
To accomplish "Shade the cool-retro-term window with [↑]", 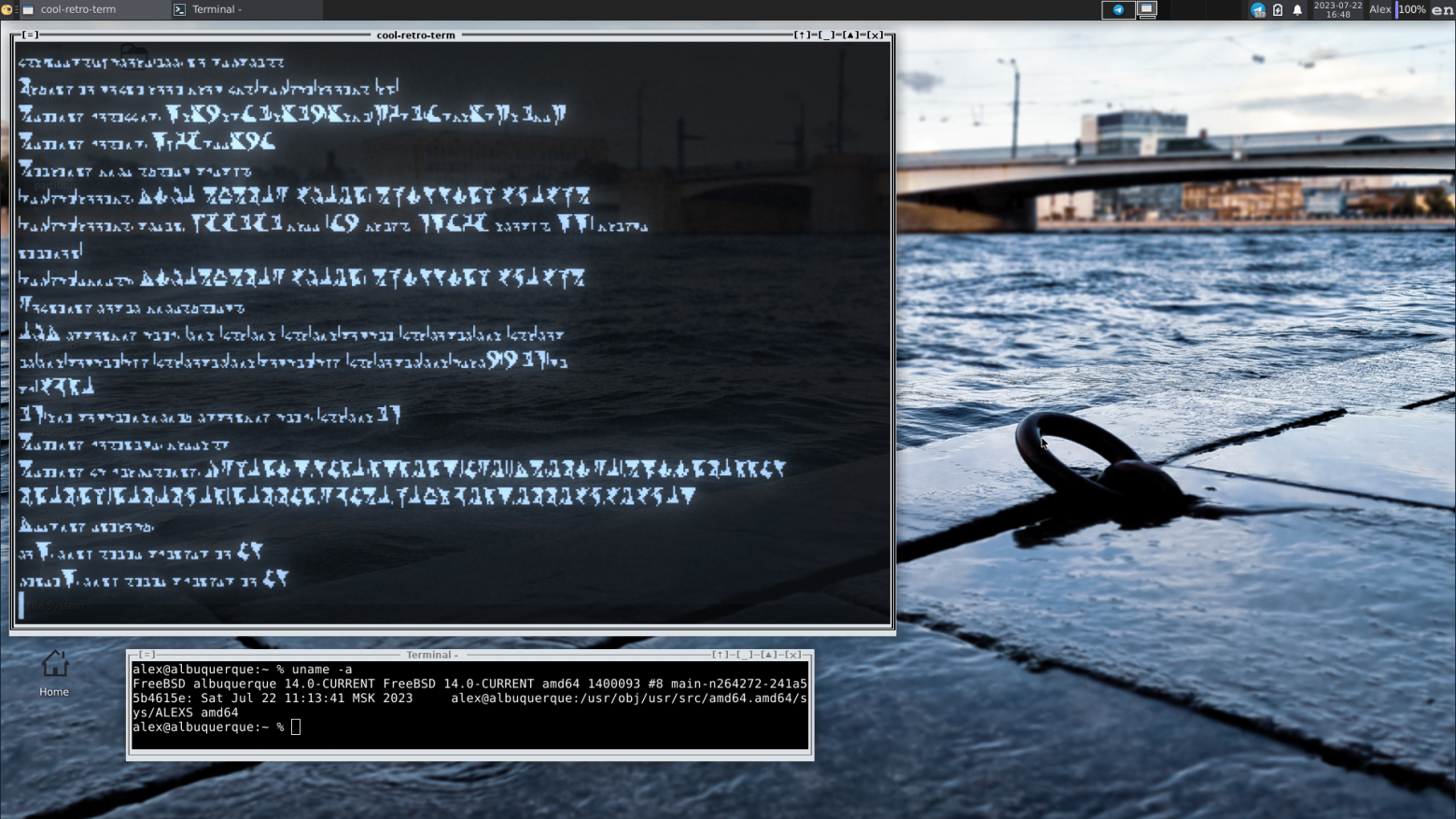I will pyautogui.click(x=802, y=35).
